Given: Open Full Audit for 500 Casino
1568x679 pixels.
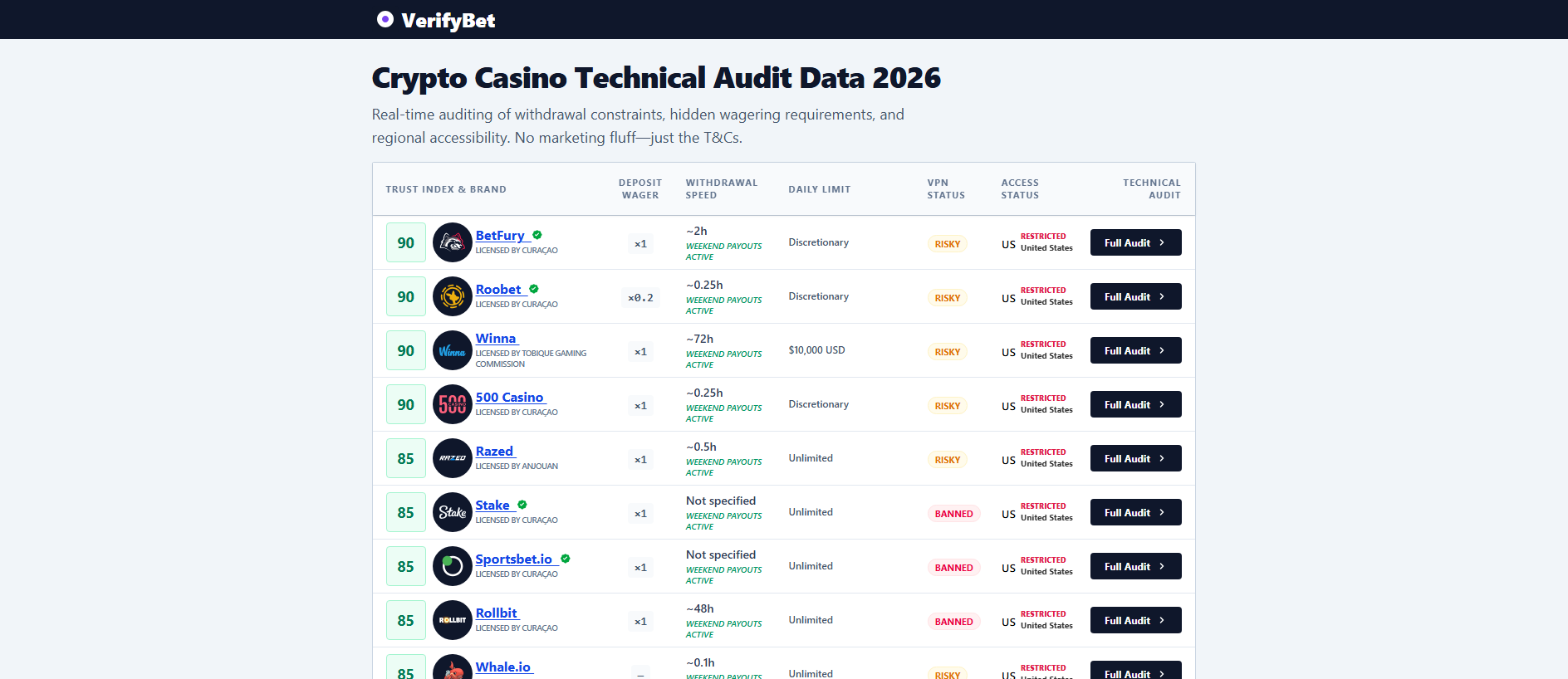Looking at the screenshot, I should 1135,404.
